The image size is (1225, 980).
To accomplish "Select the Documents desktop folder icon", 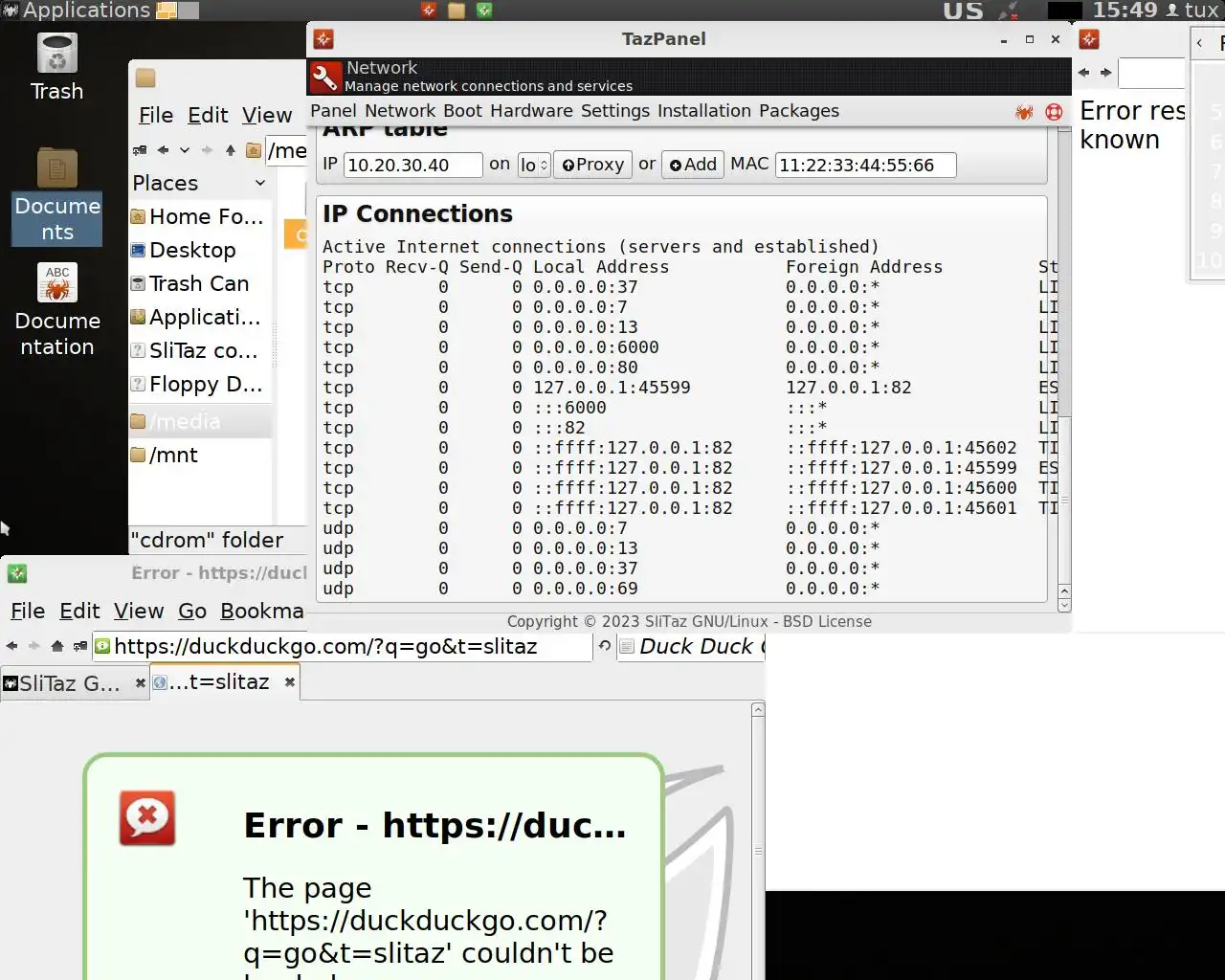I will click(x=56, y=196).
